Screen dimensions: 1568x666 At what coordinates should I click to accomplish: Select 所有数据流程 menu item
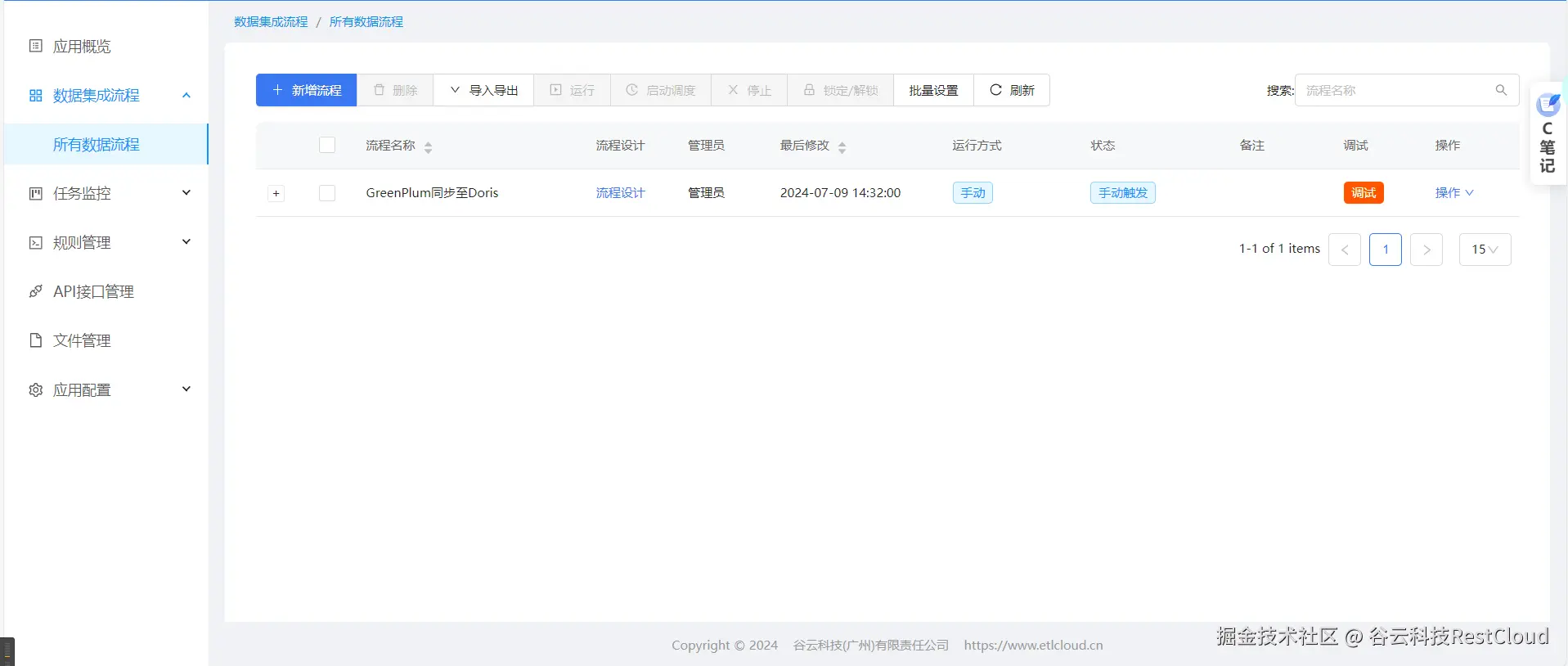pos(106,145)
